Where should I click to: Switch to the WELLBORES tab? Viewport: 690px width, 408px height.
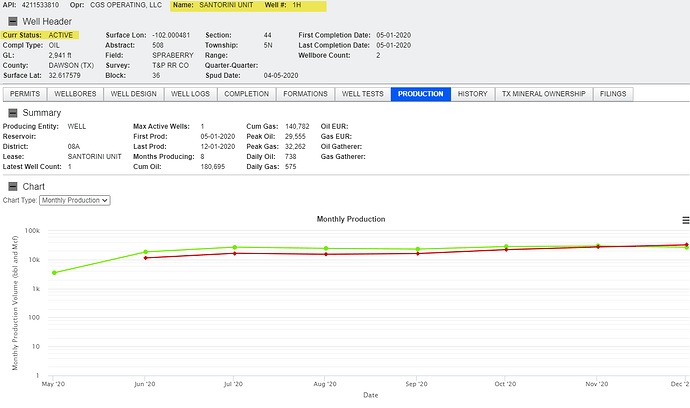75,94
